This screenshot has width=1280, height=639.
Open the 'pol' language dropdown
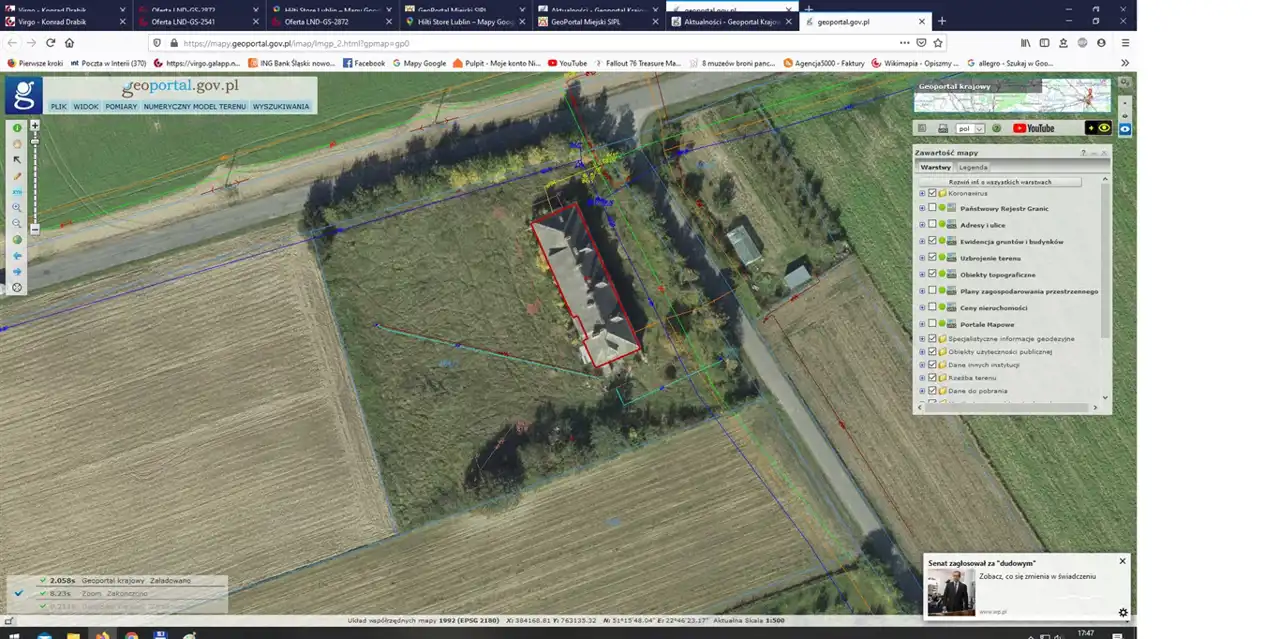coord(970,128)
